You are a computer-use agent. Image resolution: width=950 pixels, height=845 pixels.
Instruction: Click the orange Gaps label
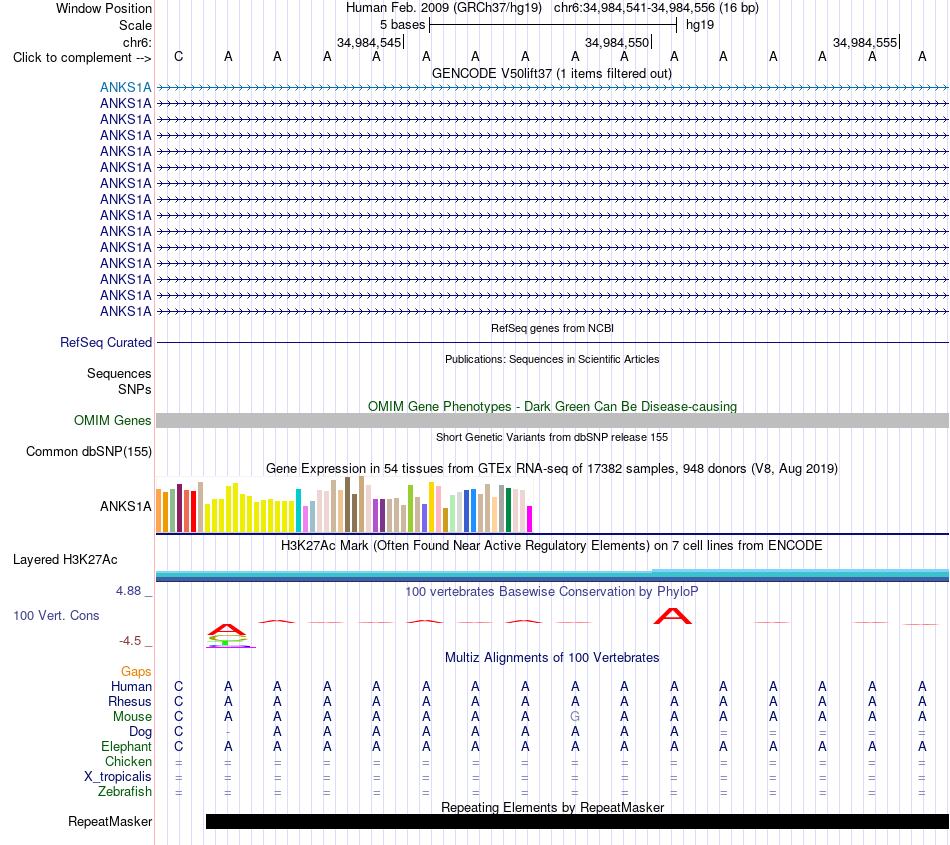(136, 671)
